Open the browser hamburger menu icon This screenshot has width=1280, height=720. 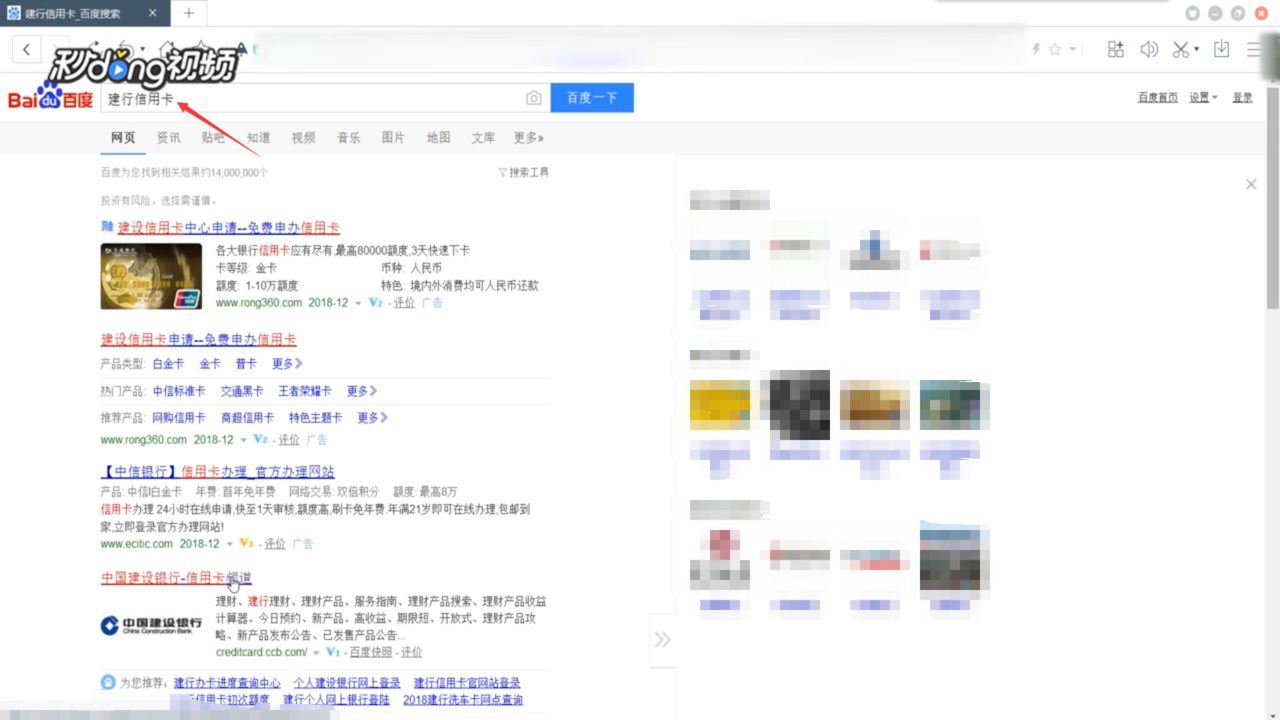(x=1255, y=49)
